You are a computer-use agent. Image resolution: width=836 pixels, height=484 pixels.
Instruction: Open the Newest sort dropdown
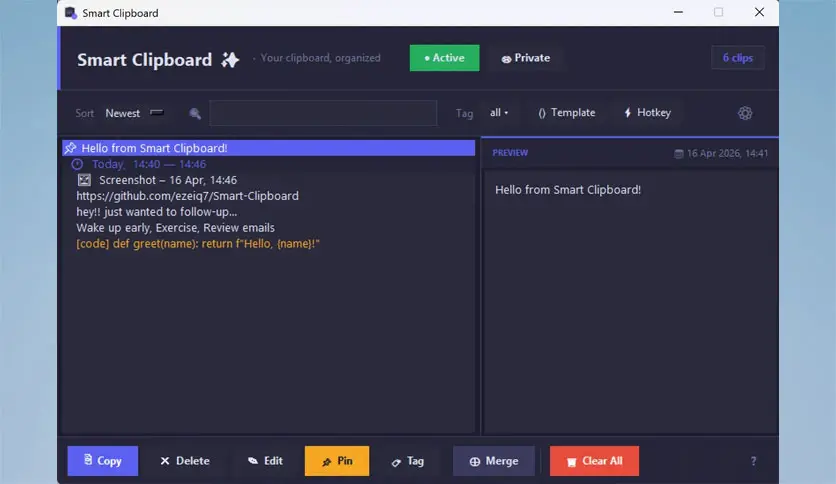(x=134, y=113)
